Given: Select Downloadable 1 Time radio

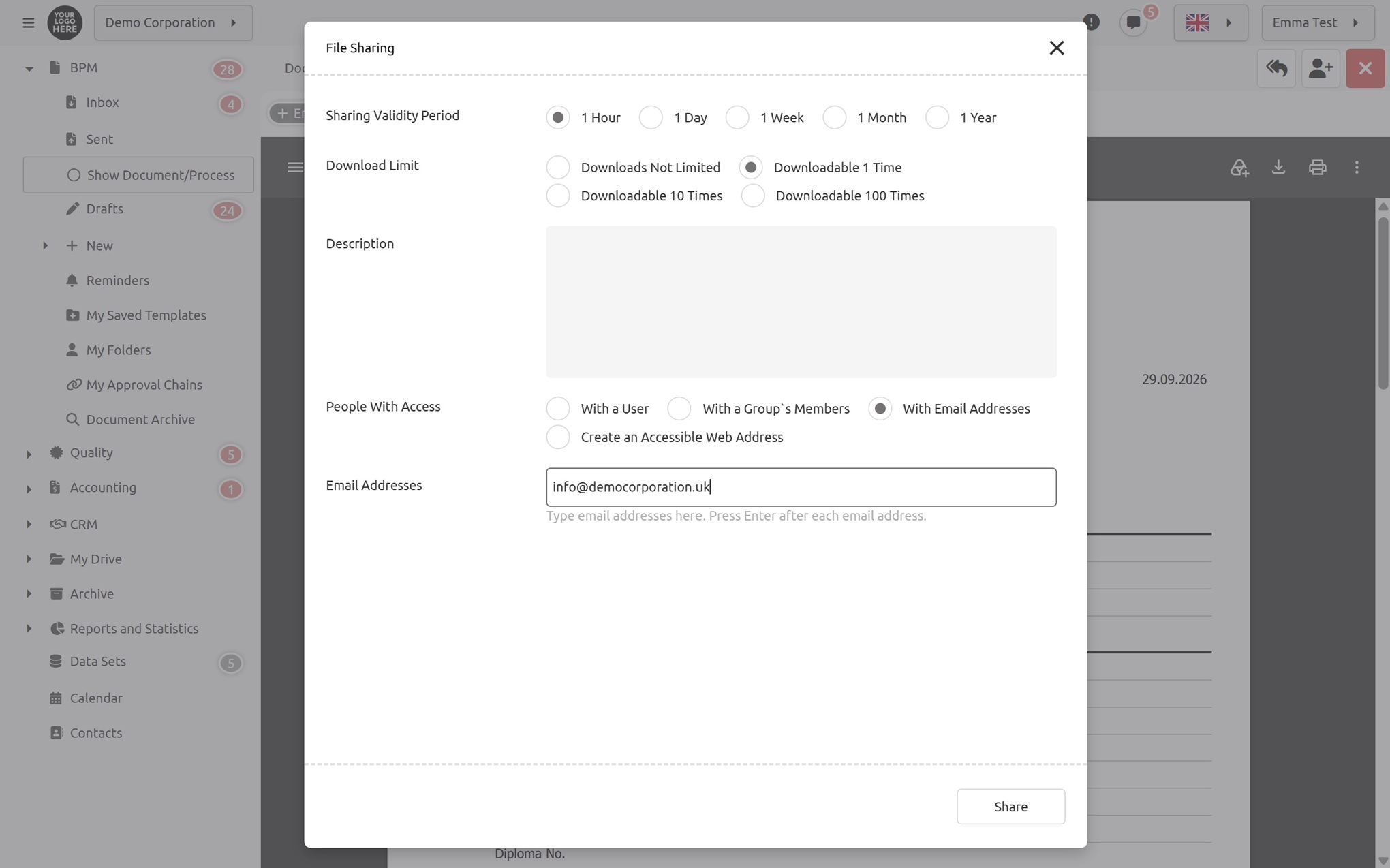Looking at the screenshot, I should coord(751,167).
